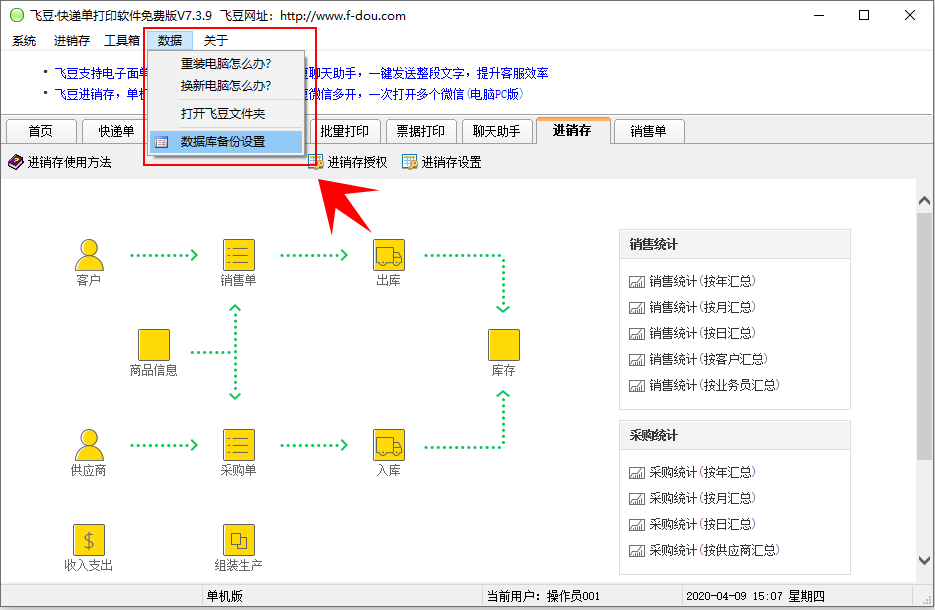Click the 商品信息 product info icon
935x610 pixels.
(154, 345)
